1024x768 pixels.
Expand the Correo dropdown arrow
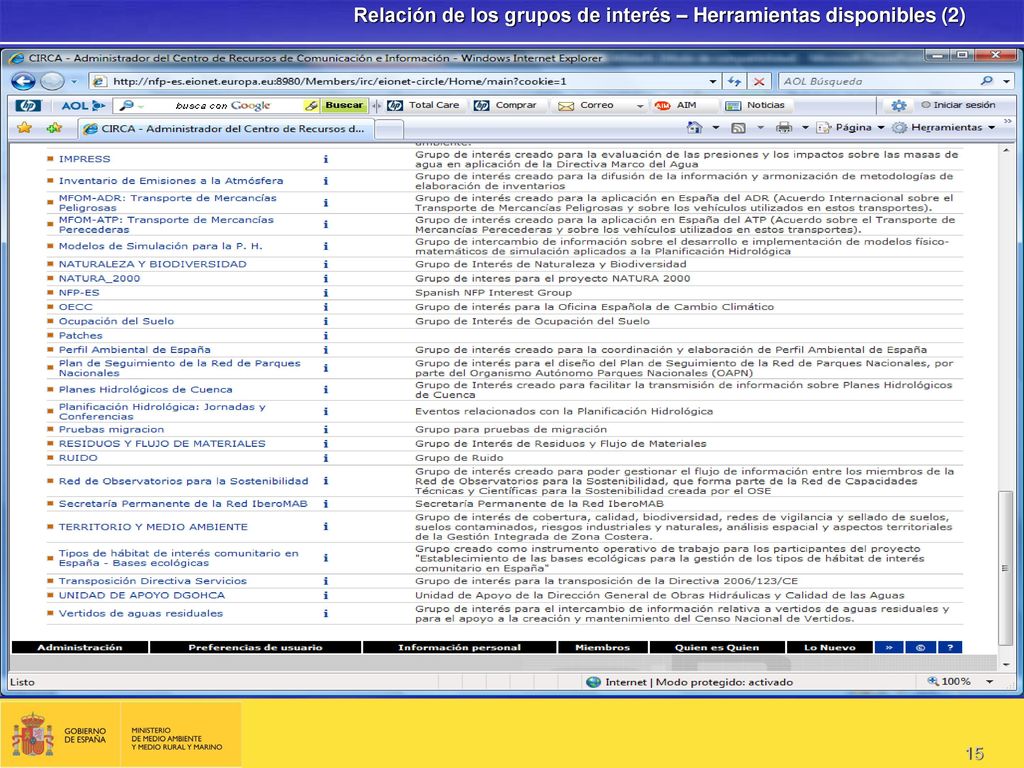(x=640, y=106)
